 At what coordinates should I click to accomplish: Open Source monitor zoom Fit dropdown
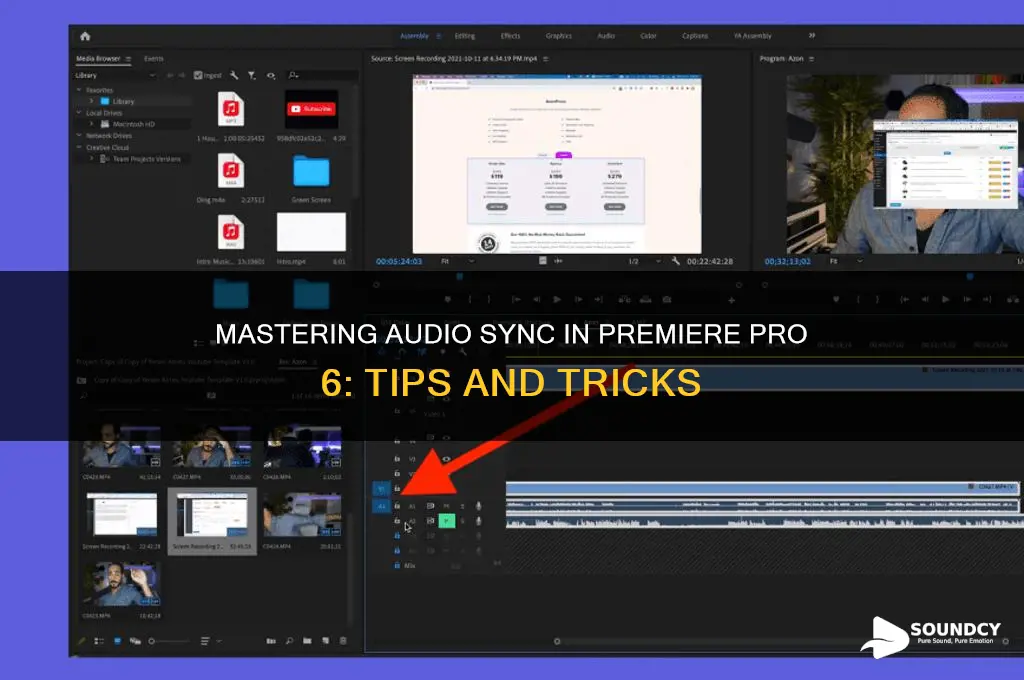click(457, 261)
